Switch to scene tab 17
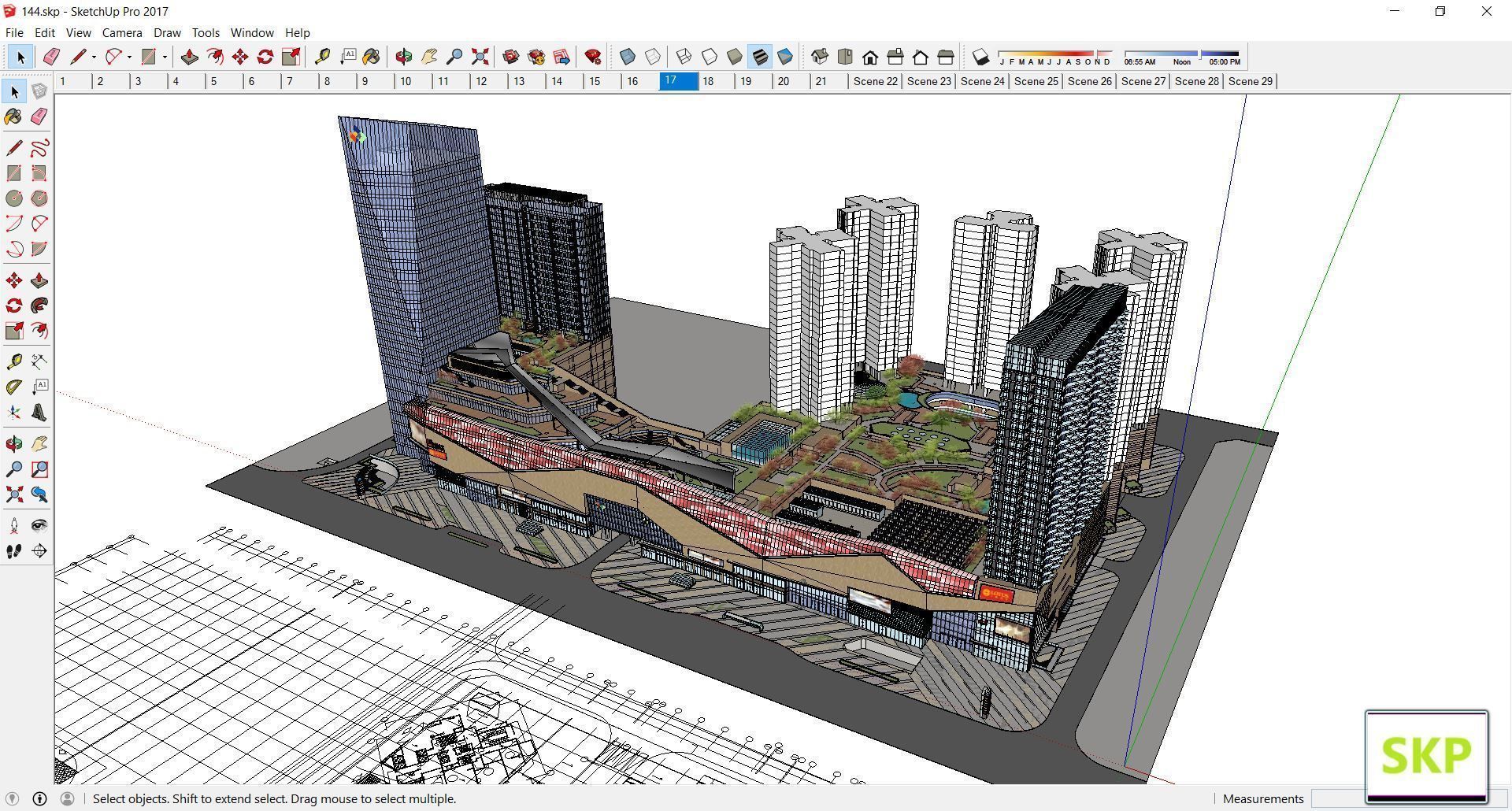This screenshot has height=811, width=1512. (x=678, y=81)
